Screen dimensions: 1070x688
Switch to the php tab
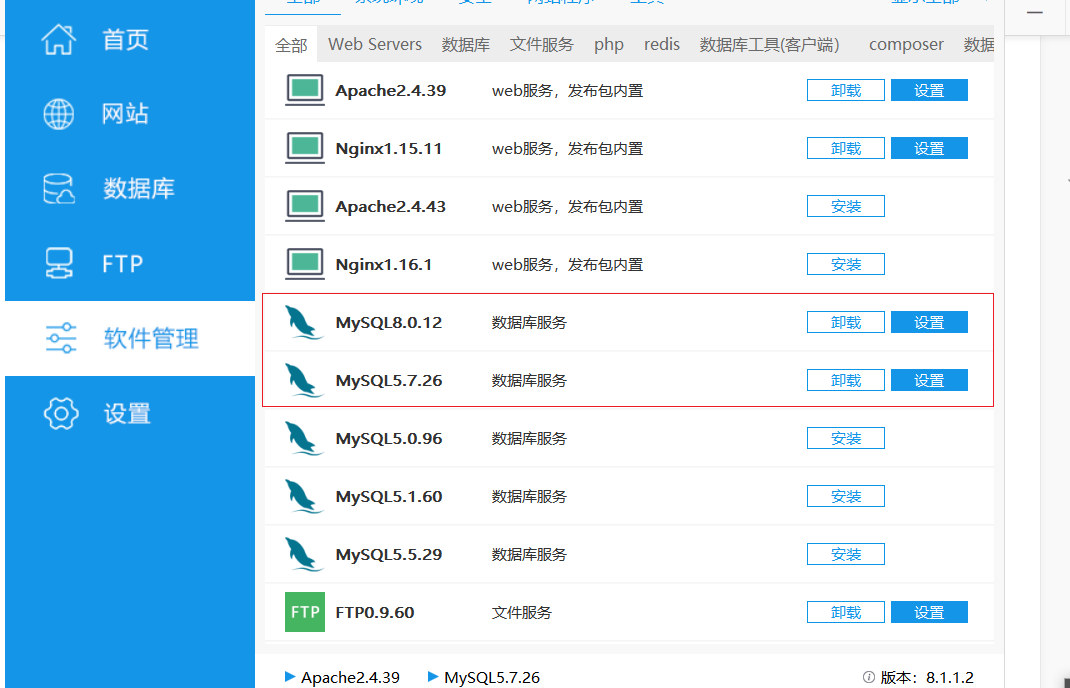(x=609, y=45)
